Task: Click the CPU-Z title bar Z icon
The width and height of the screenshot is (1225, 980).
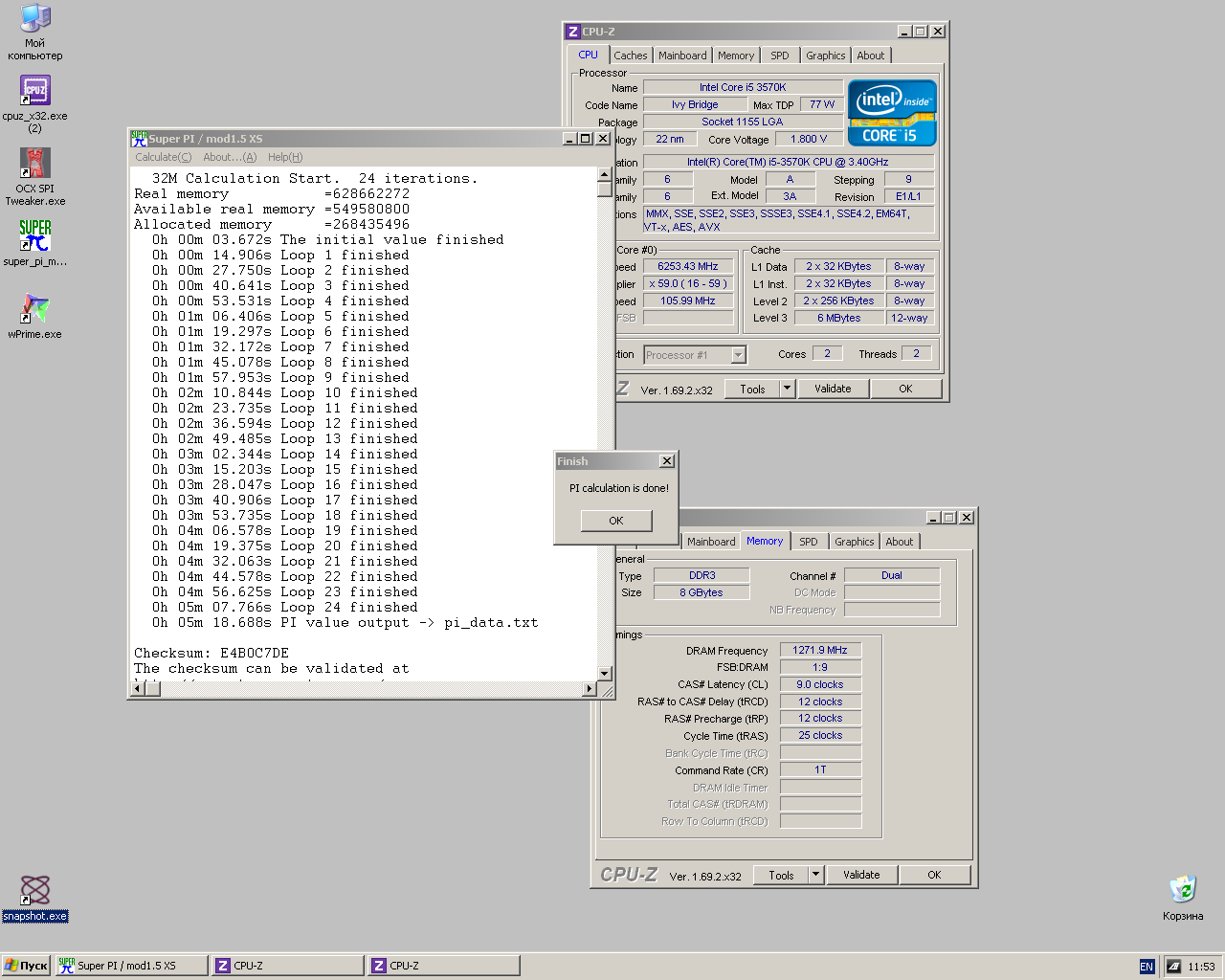Action: coord(572,32)
